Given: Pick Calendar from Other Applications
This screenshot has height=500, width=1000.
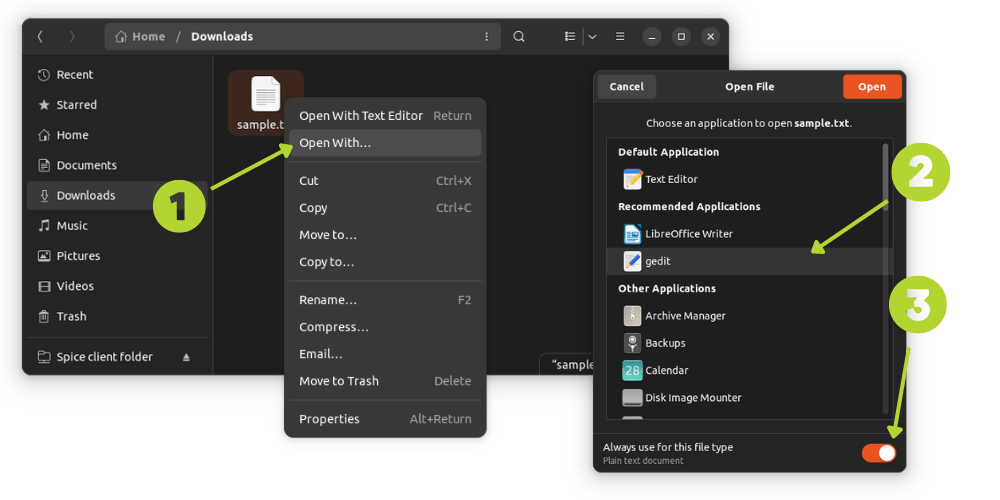Looking at the screenshot, I should tap(667, 370).
